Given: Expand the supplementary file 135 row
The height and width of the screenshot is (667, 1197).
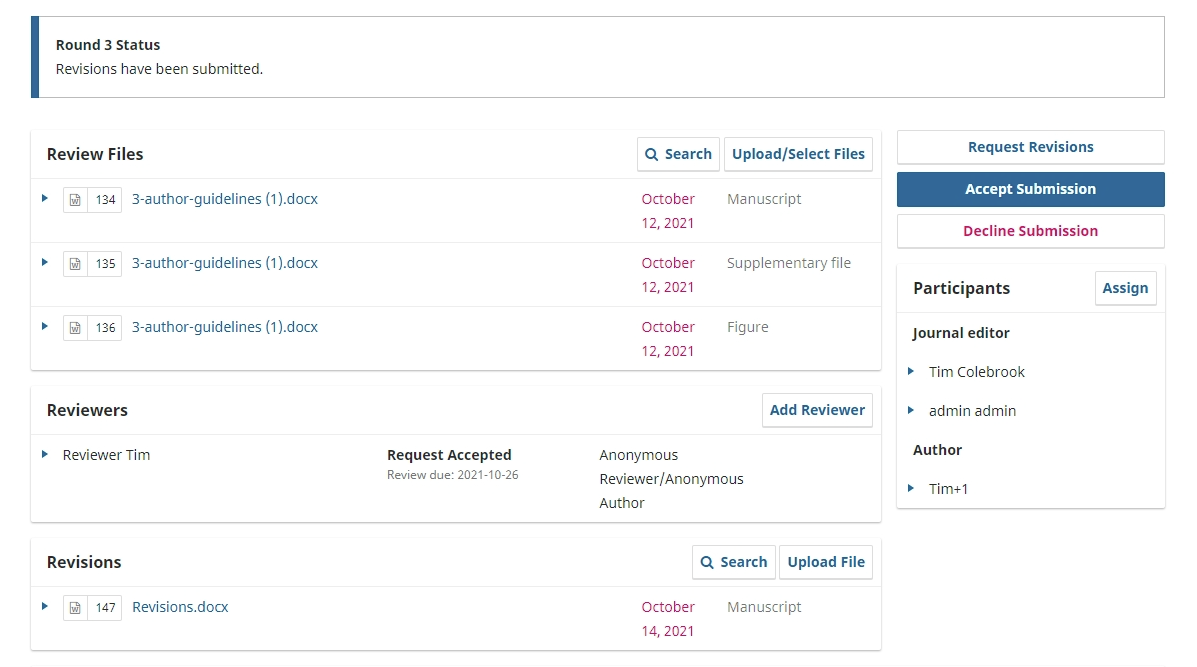Looking at the screenshot, I should tap(45, 262).
